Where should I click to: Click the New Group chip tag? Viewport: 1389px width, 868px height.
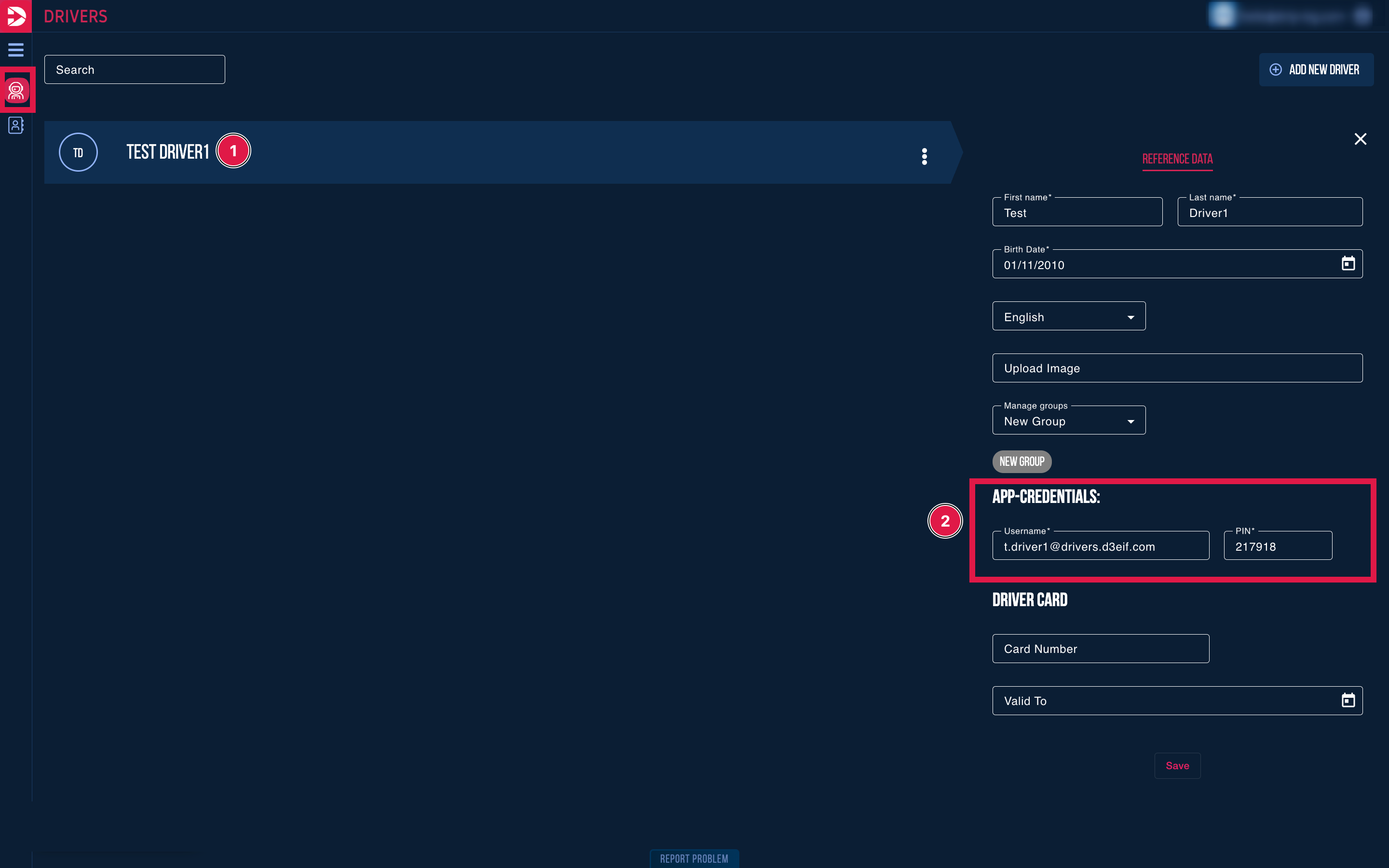click(x=1021, y=461)
